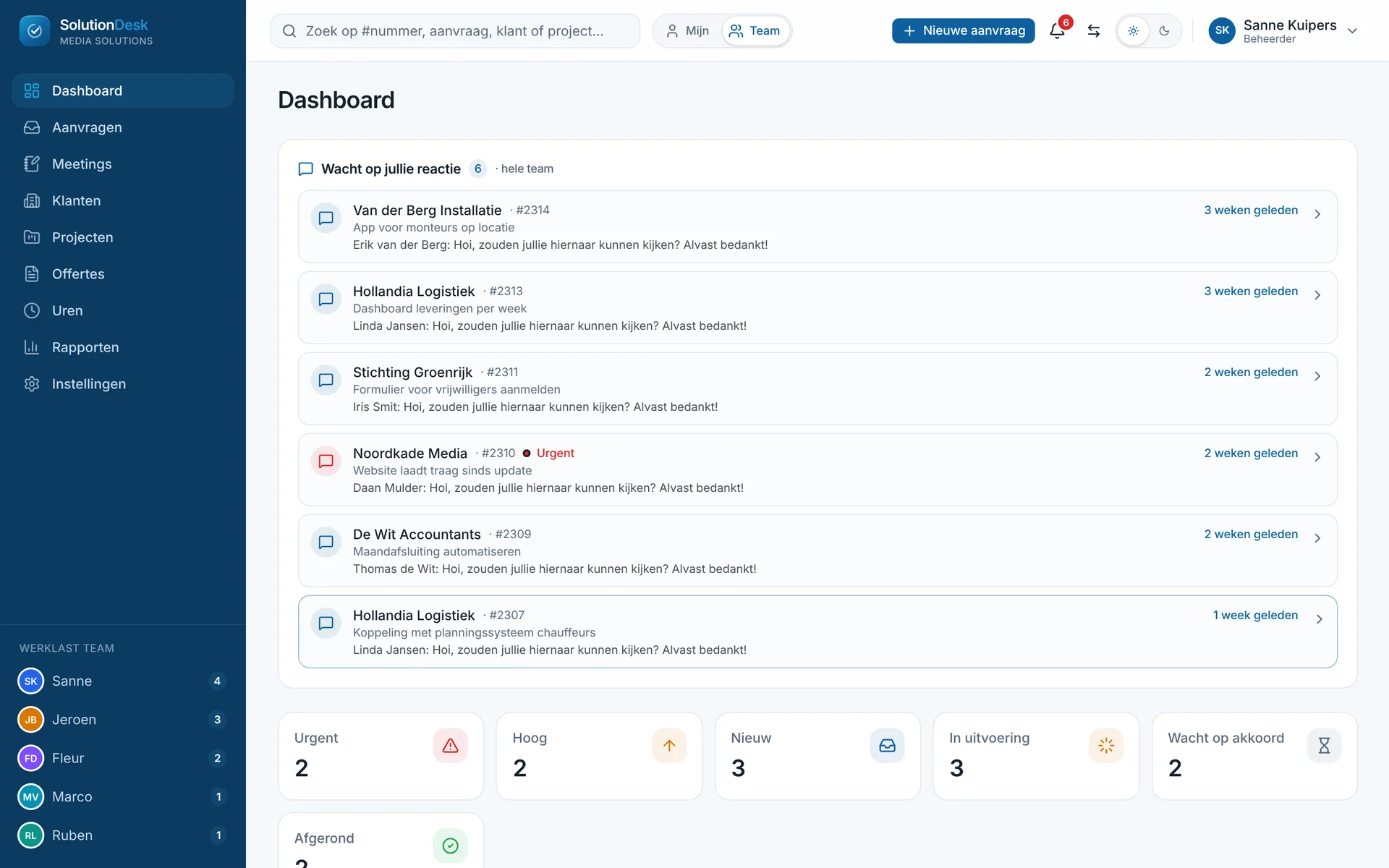This screenshot has width=1389, height=868.
Task: Open request #2314 via its chevron
Action: click(x=1317, y=214)
